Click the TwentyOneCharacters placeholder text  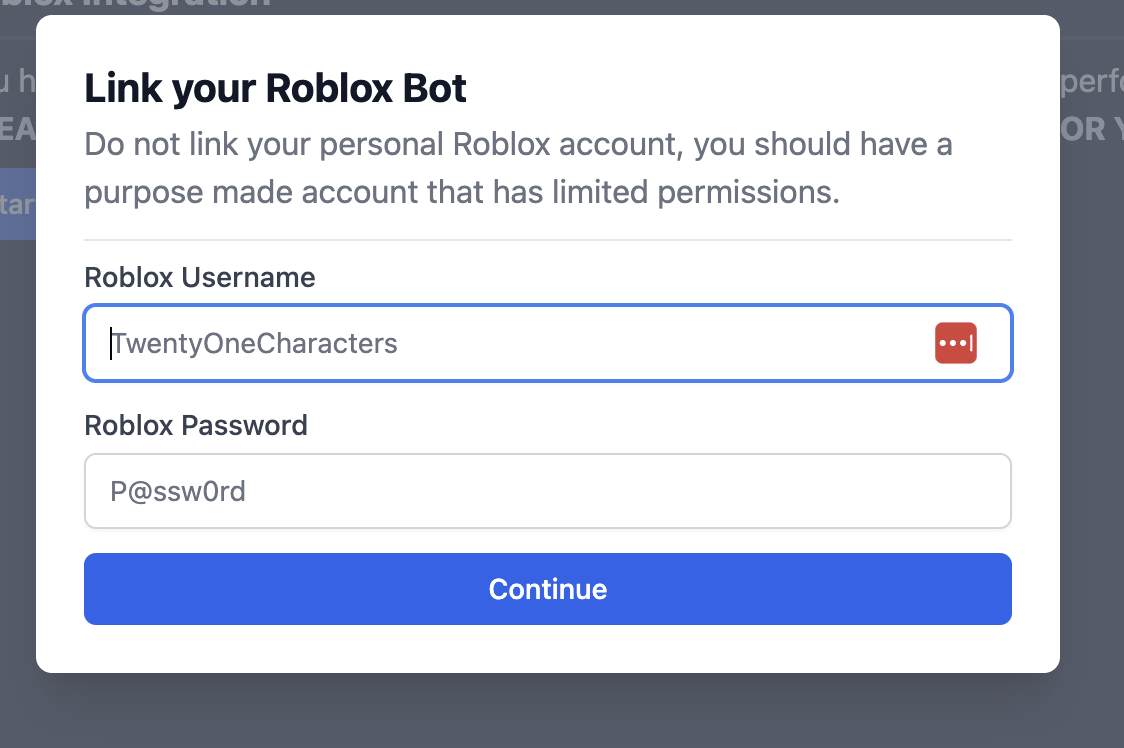(x=255, y=344)
